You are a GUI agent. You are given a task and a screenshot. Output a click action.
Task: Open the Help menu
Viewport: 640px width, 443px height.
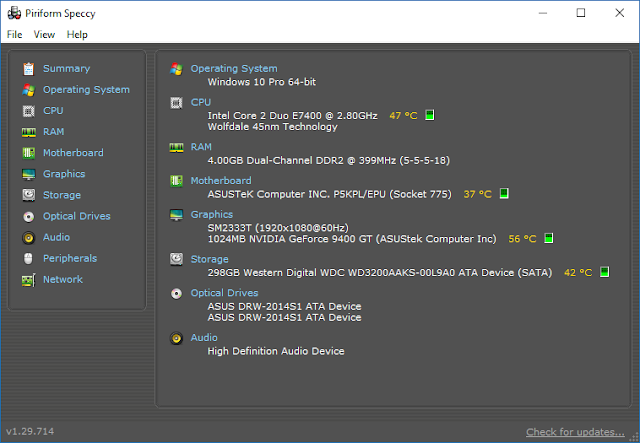[x=77, y=35]
